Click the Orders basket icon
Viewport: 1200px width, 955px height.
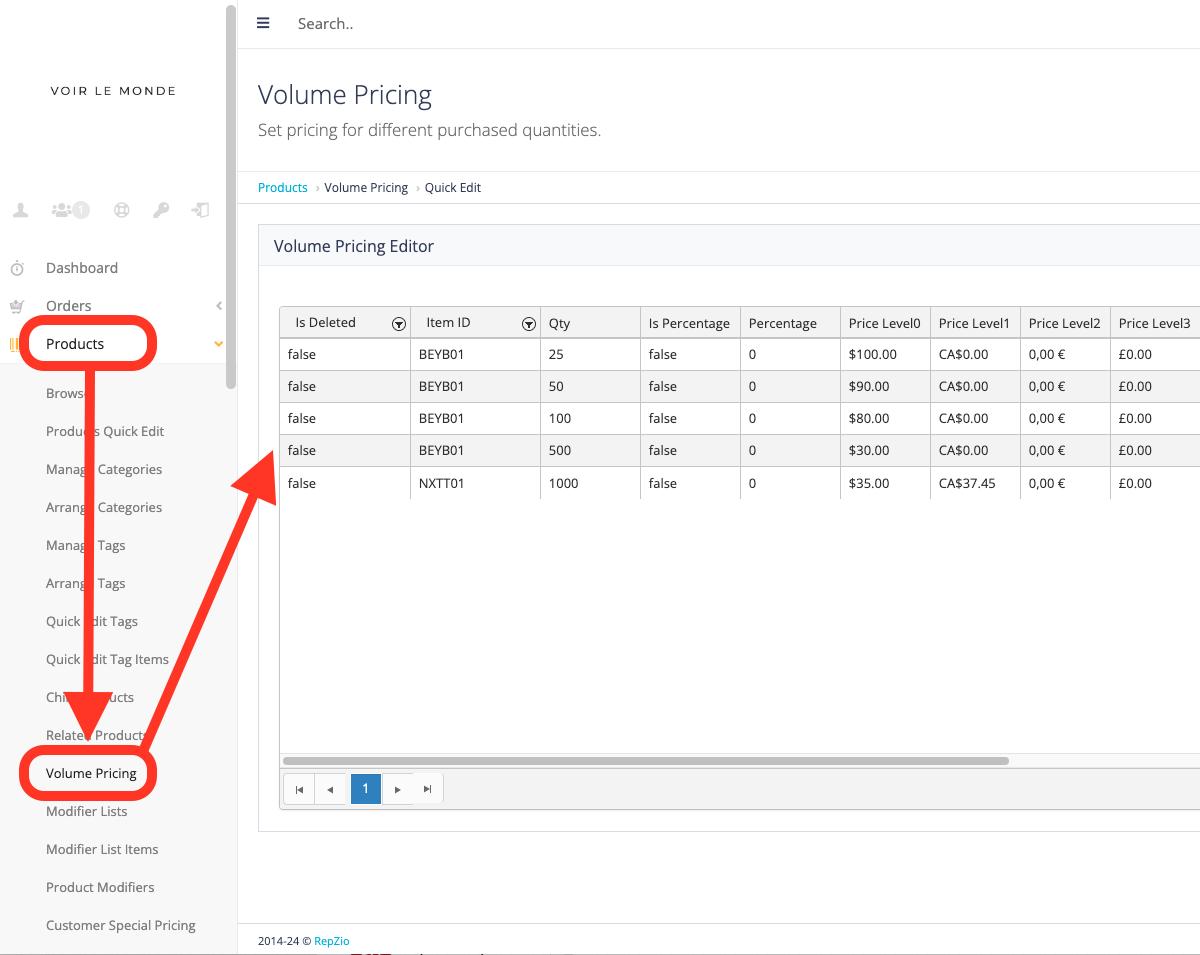click(17, 306)
